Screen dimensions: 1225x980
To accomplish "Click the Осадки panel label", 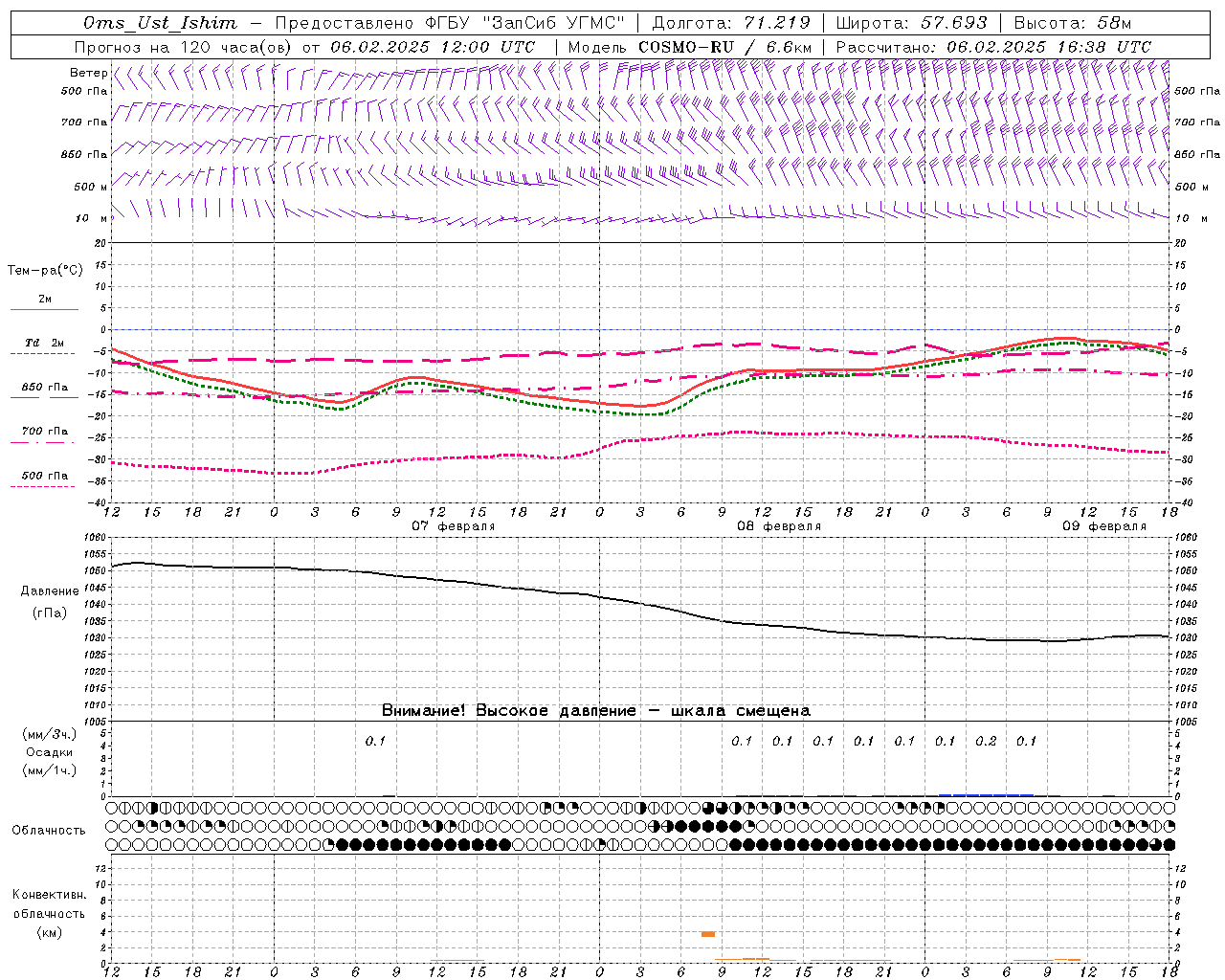I will [50, 752].
